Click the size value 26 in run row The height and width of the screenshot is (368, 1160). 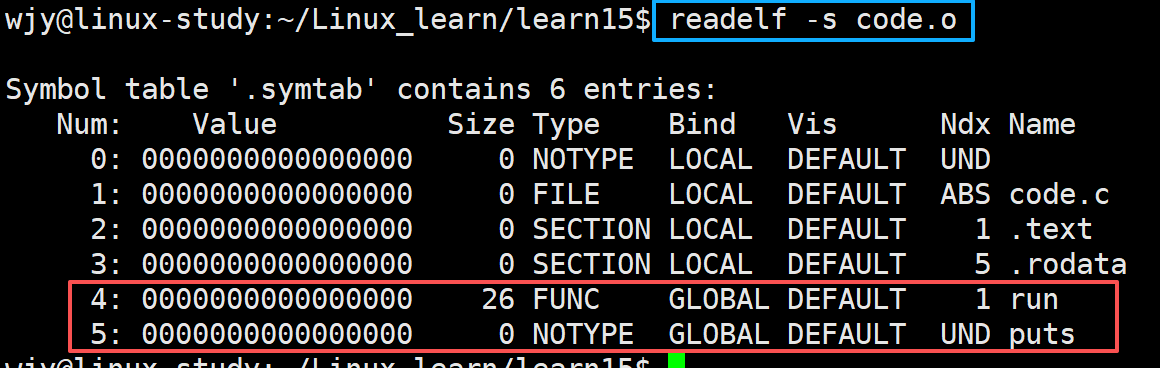point(498,299)
